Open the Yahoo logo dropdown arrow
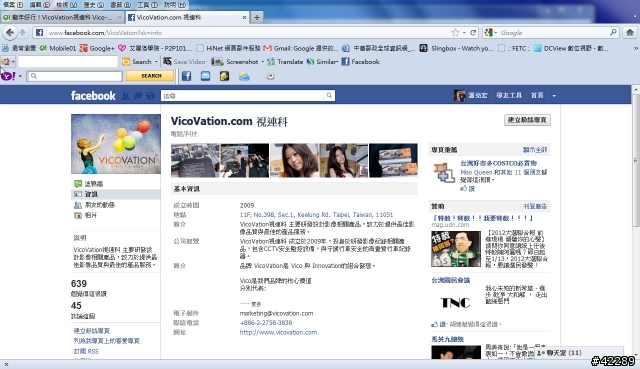The image size is (640, 369). 20,76
